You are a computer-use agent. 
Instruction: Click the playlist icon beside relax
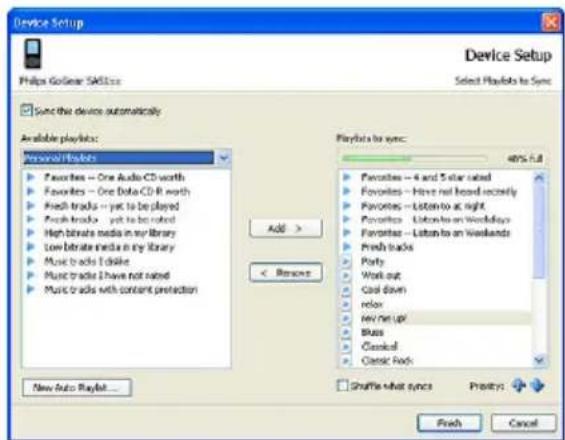click(346, 304)
